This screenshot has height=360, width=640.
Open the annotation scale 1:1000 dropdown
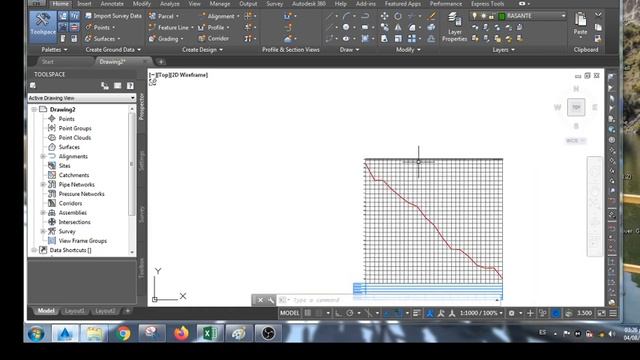[481, 313]
